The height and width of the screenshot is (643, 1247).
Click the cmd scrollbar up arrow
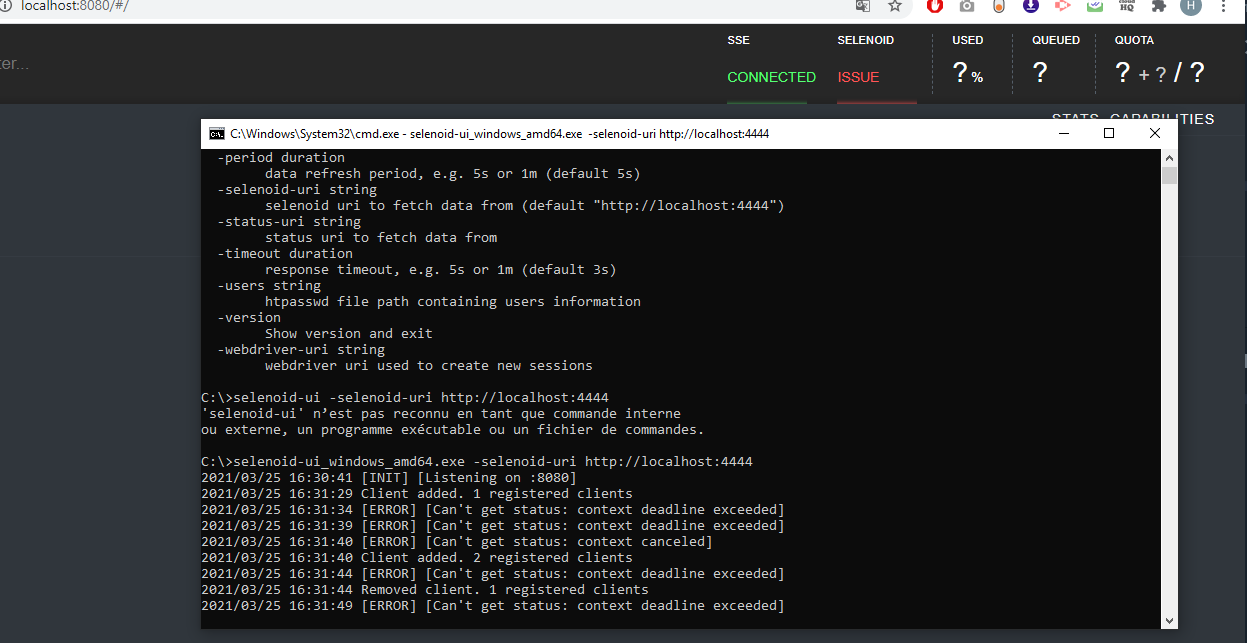pos(1169,158)
